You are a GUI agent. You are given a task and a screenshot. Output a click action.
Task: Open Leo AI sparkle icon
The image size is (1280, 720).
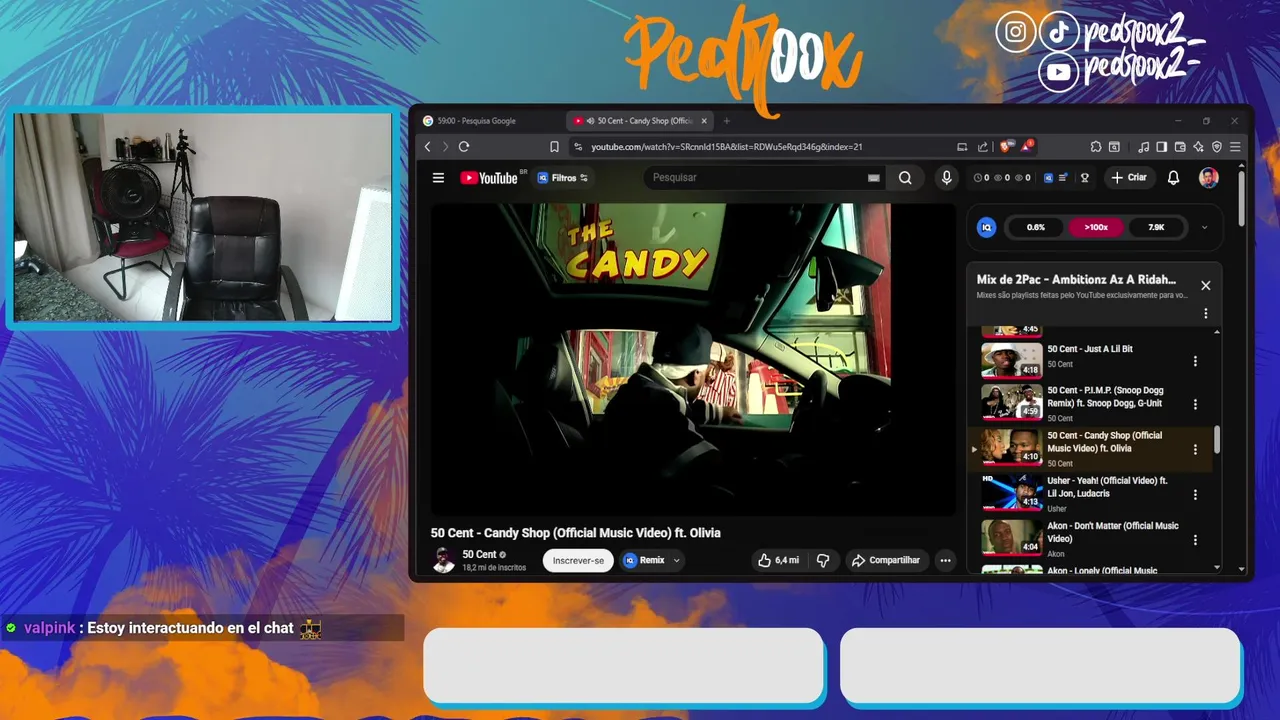pyautogui.click(x=1198, y=147)
